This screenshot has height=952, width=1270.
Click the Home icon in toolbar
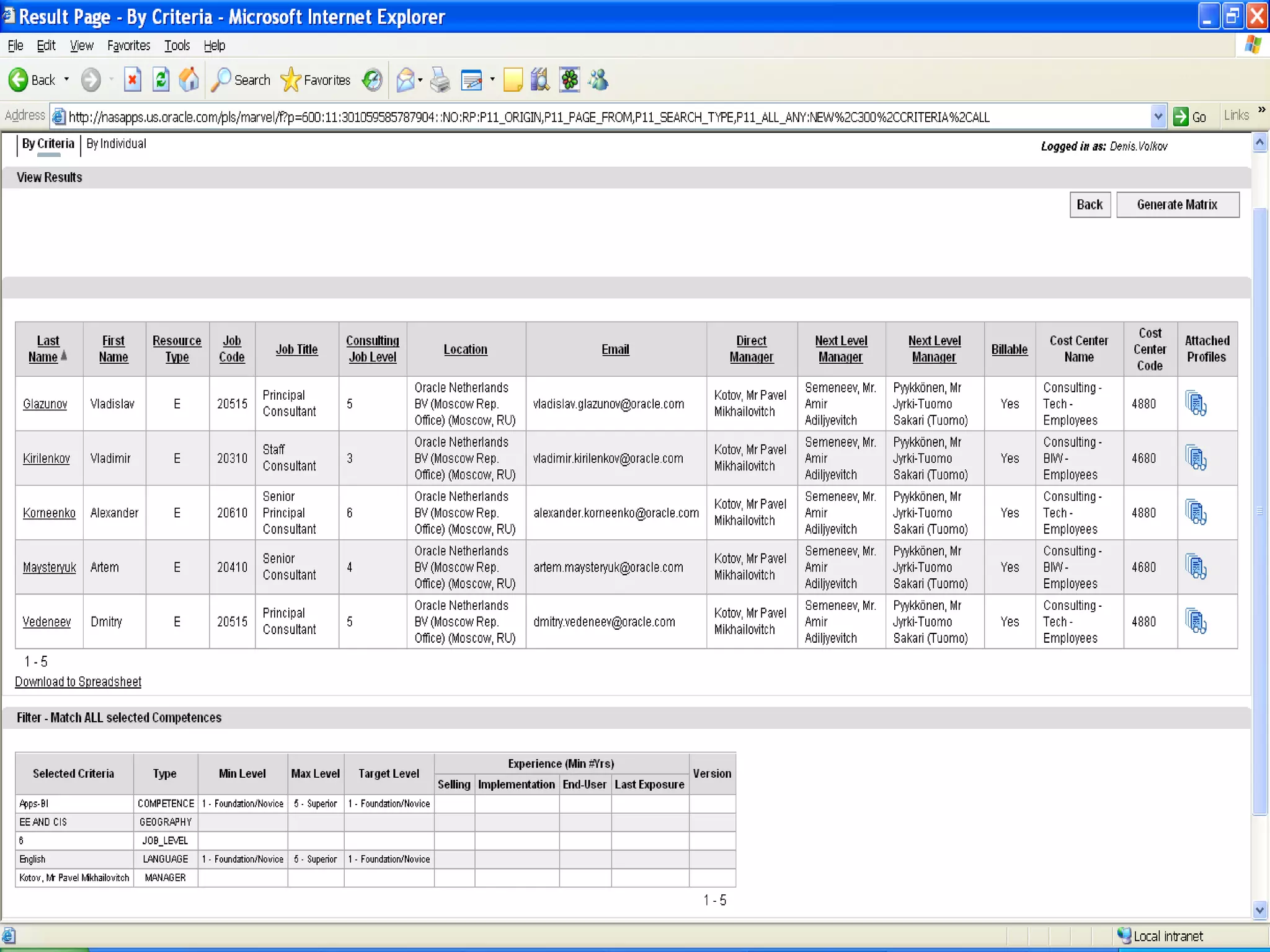(x=189, y=80)
